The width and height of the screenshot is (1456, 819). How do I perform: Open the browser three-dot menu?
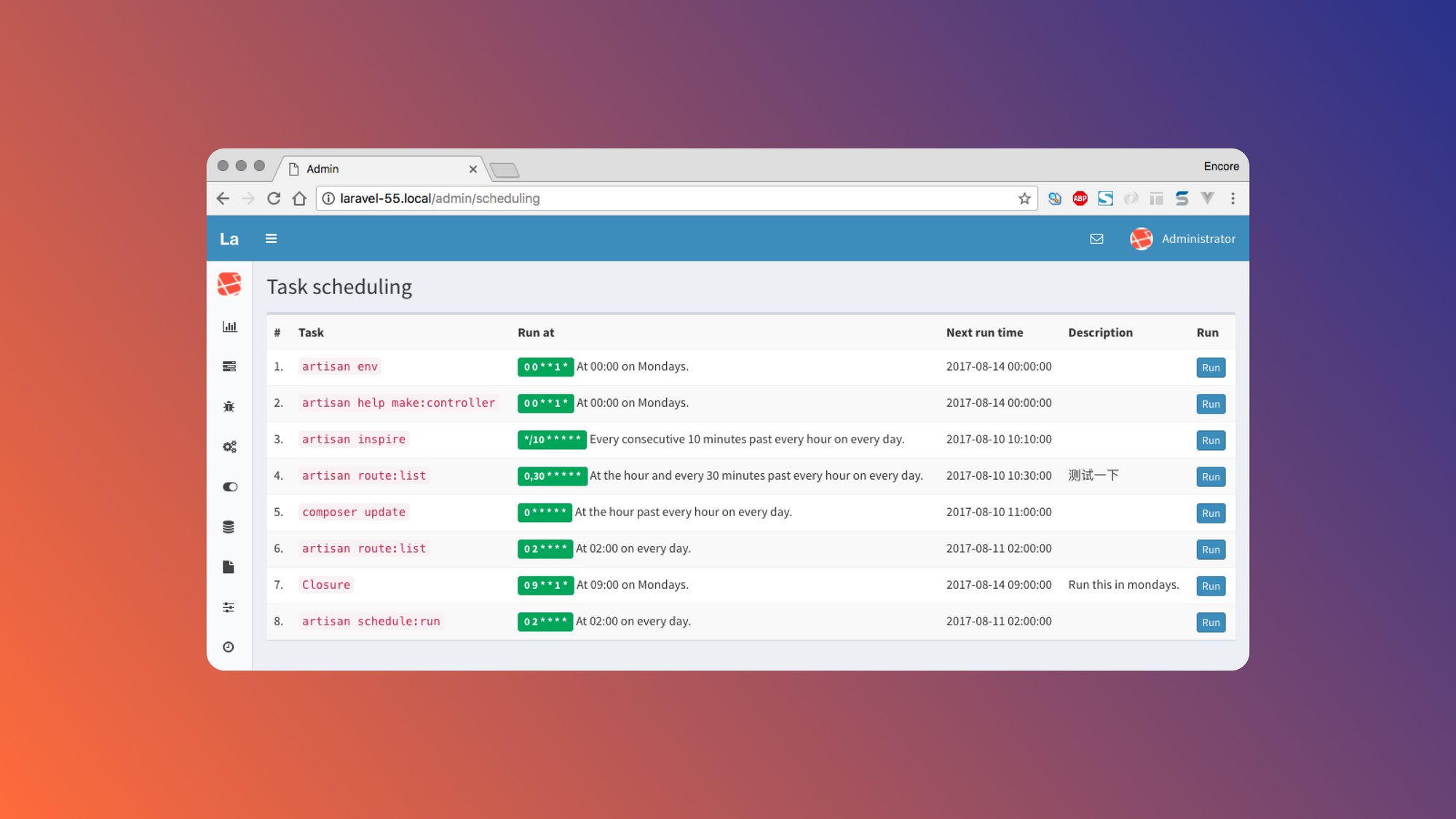1233,199
